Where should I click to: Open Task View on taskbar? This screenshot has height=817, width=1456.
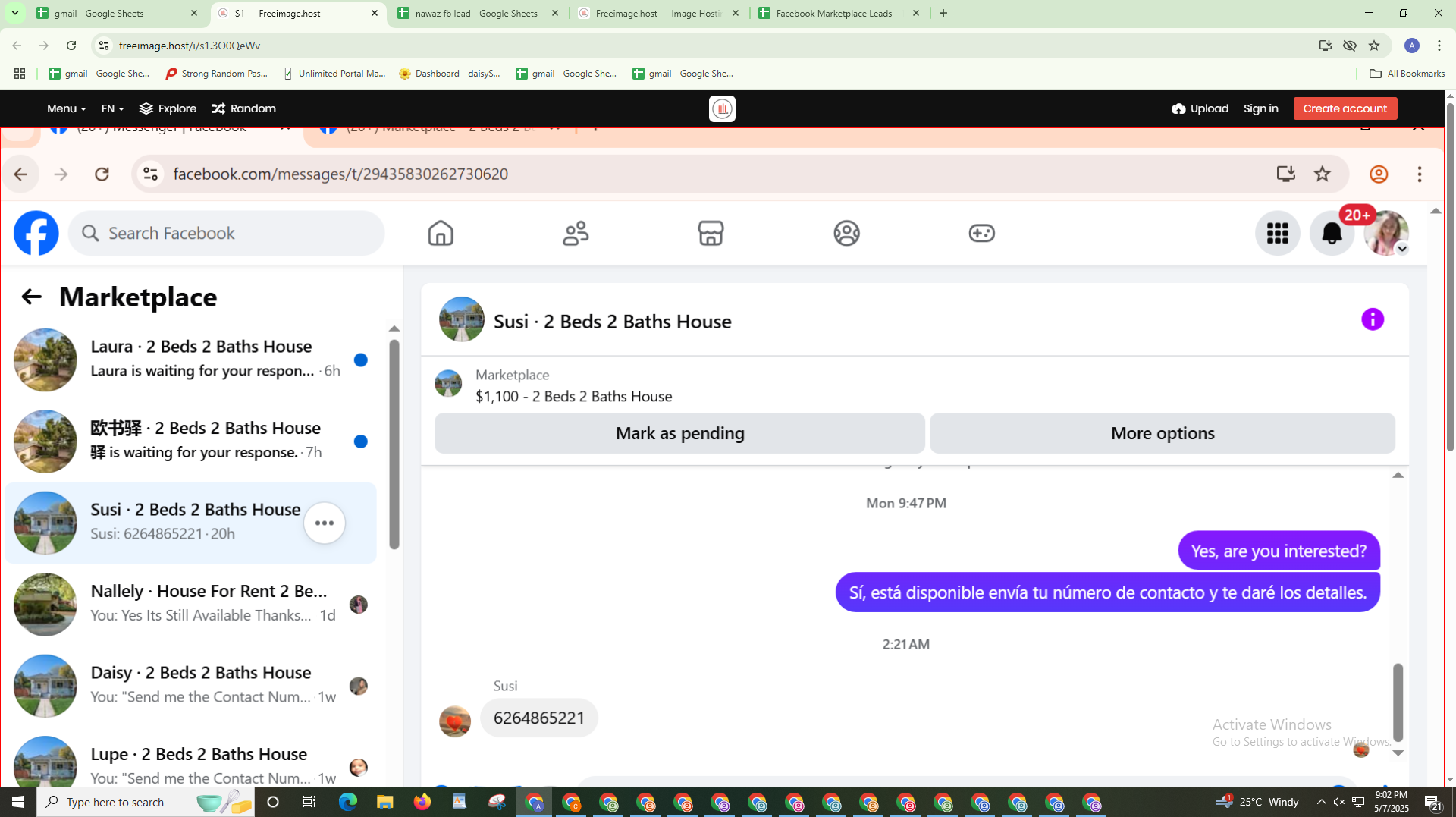[x=309, y=802]
